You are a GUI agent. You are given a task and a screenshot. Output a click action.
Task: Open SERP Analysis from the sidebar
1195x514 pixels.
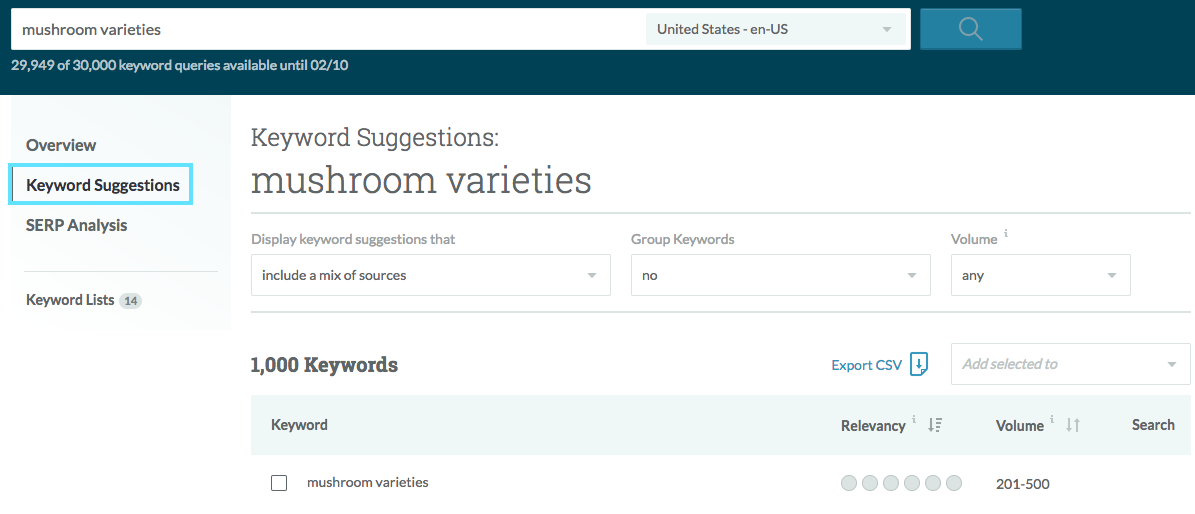76,225
